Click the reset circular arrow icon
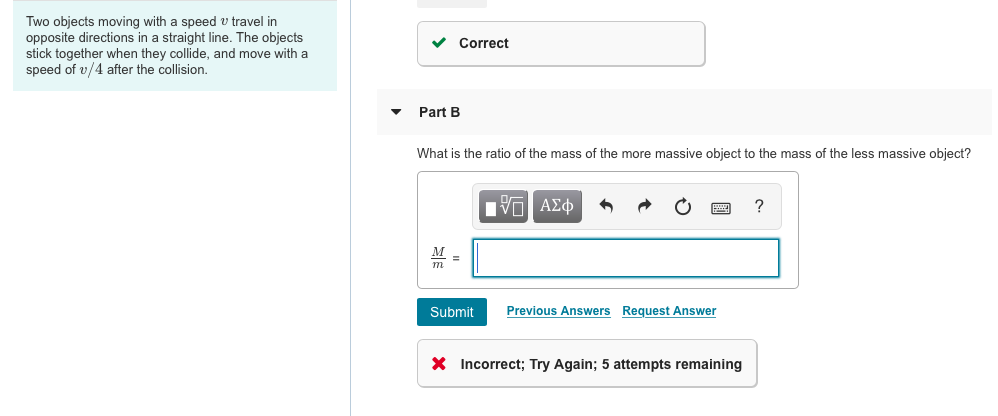 point(682,207)
